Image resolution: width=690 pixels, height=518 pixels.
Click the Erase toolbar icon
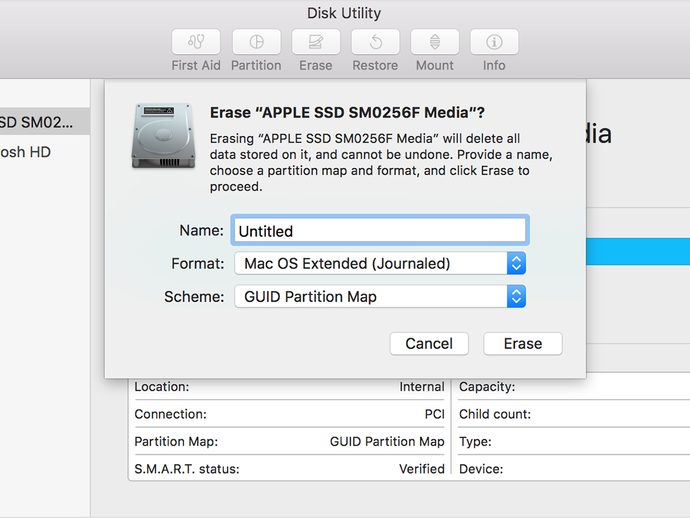pos(316,42)
